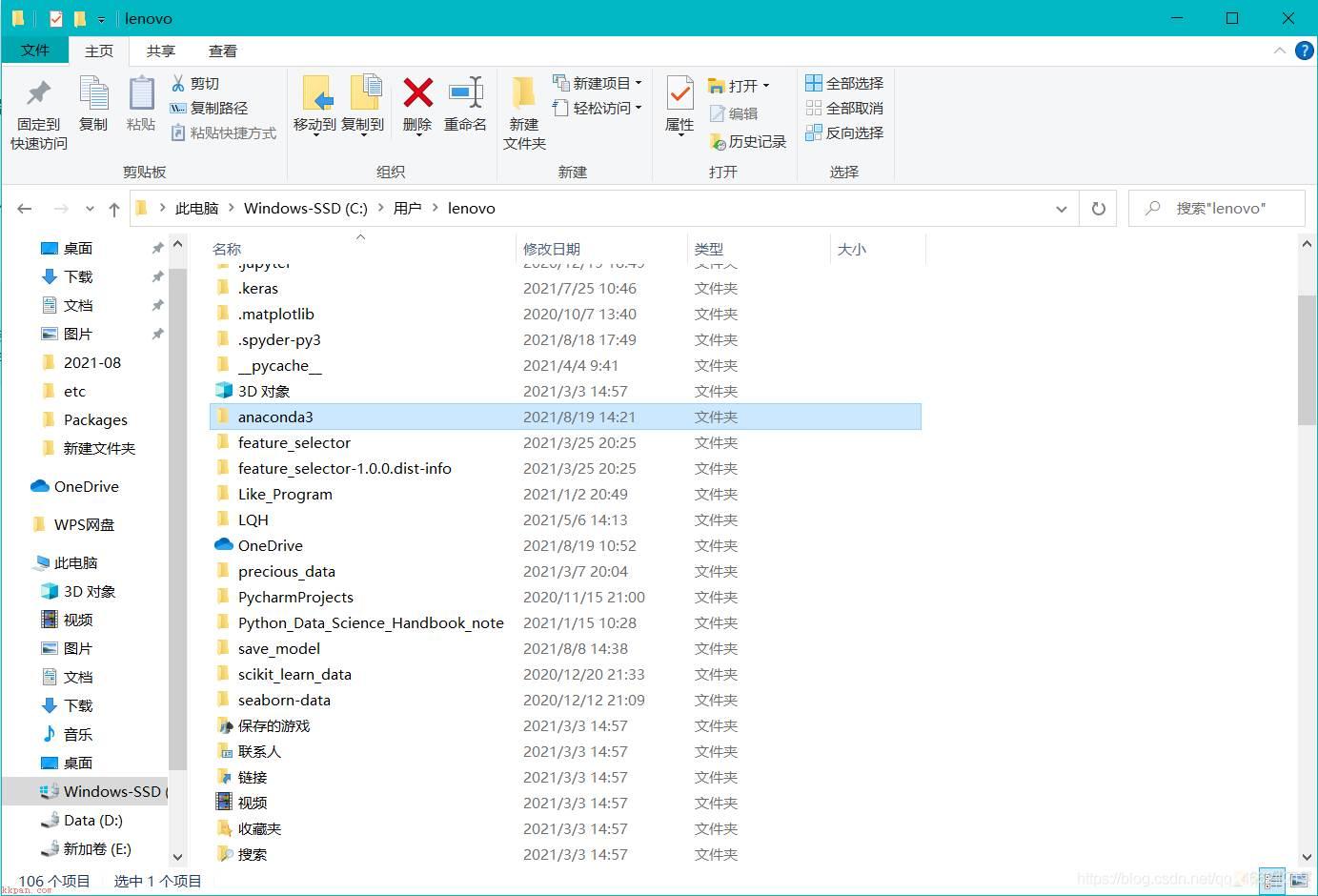Image resolution: width=1318 pixels, height=896 pixels.
Task: Switch to large icons view in status bar
Action: 1298,882
